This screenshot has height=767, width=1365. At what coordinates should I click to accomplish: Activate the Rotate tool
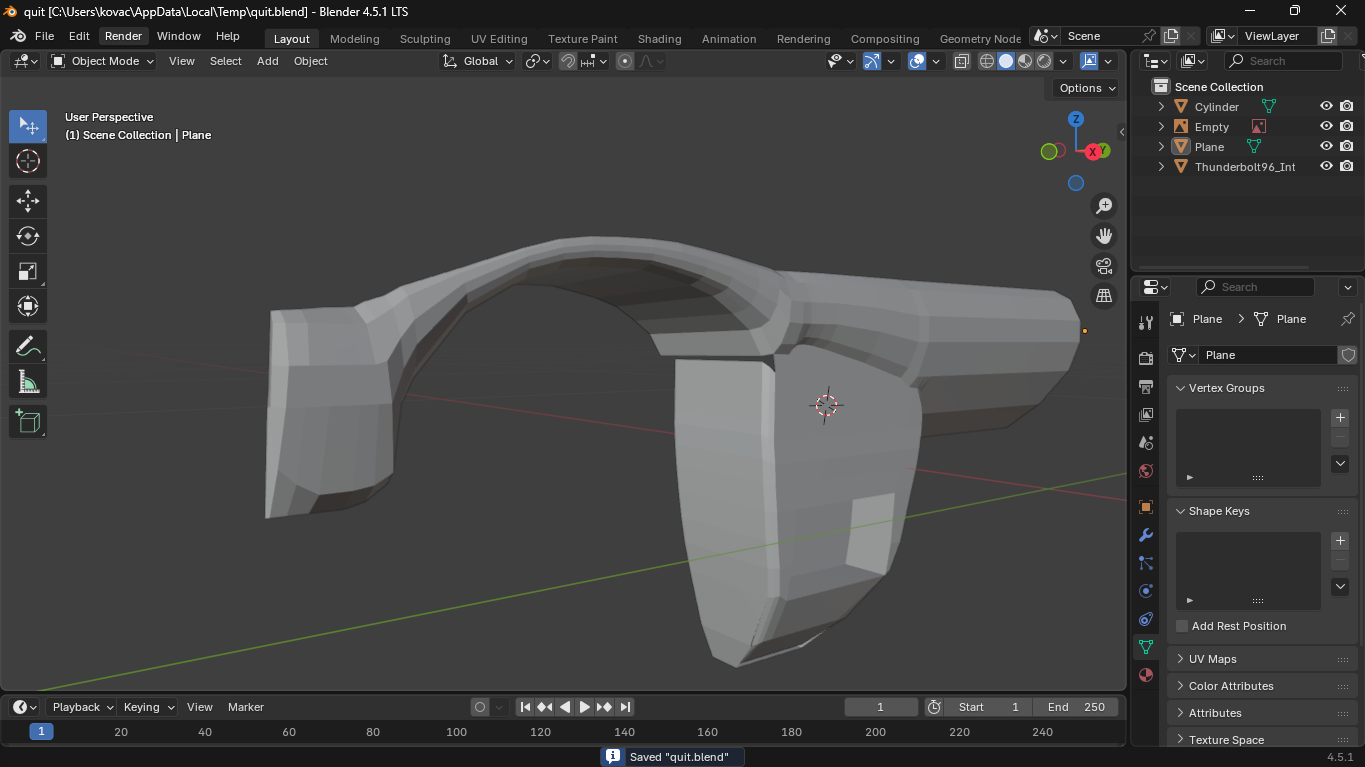[x=28, y=236]
